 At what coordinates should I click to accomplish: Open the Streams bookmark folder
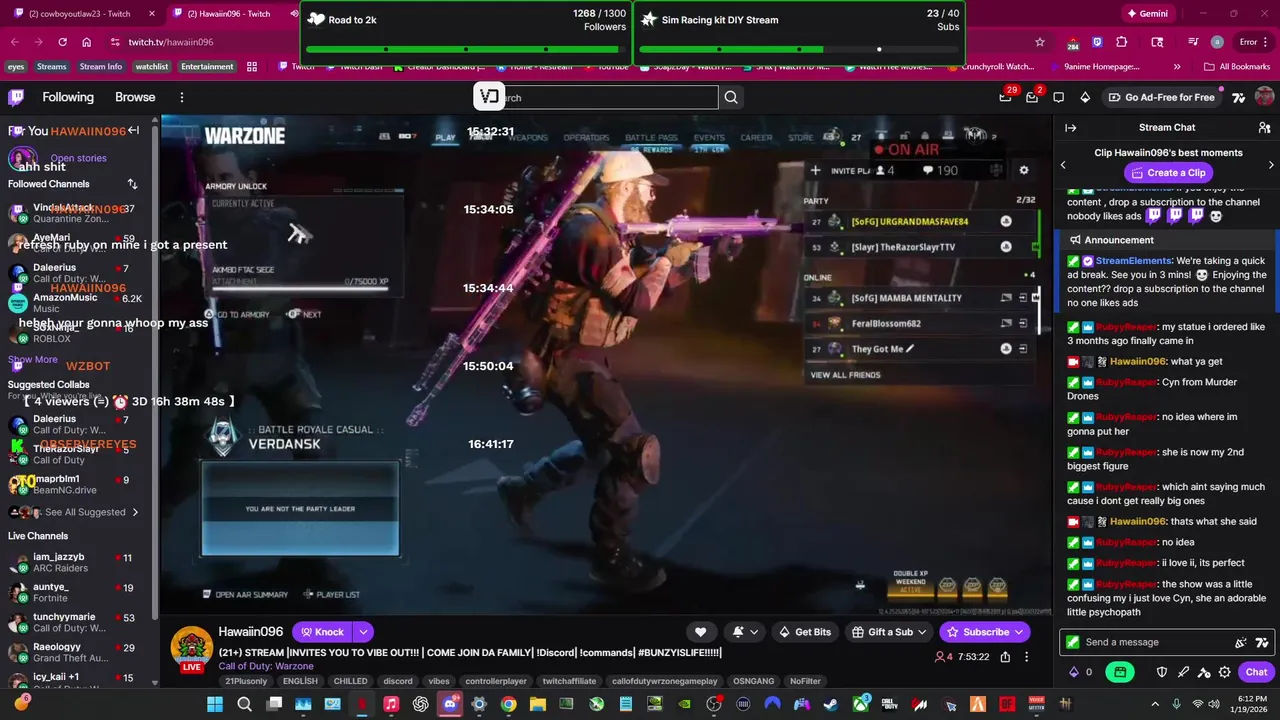coord(51,67)
